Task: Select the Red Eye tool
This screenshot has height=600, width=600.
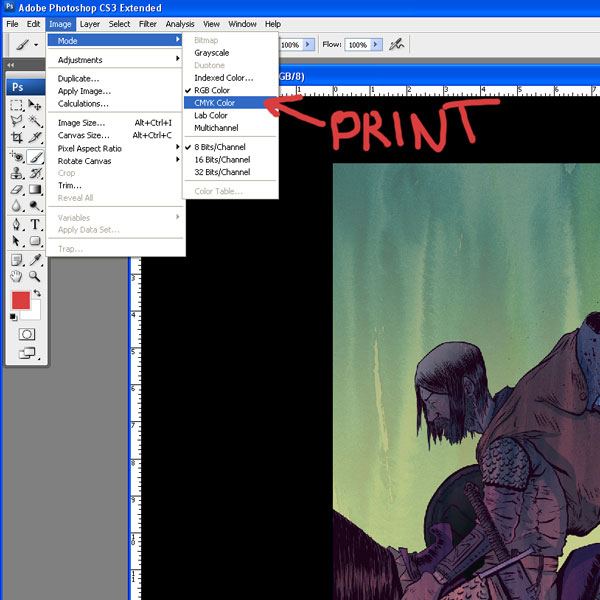Action: click(16, 157)
